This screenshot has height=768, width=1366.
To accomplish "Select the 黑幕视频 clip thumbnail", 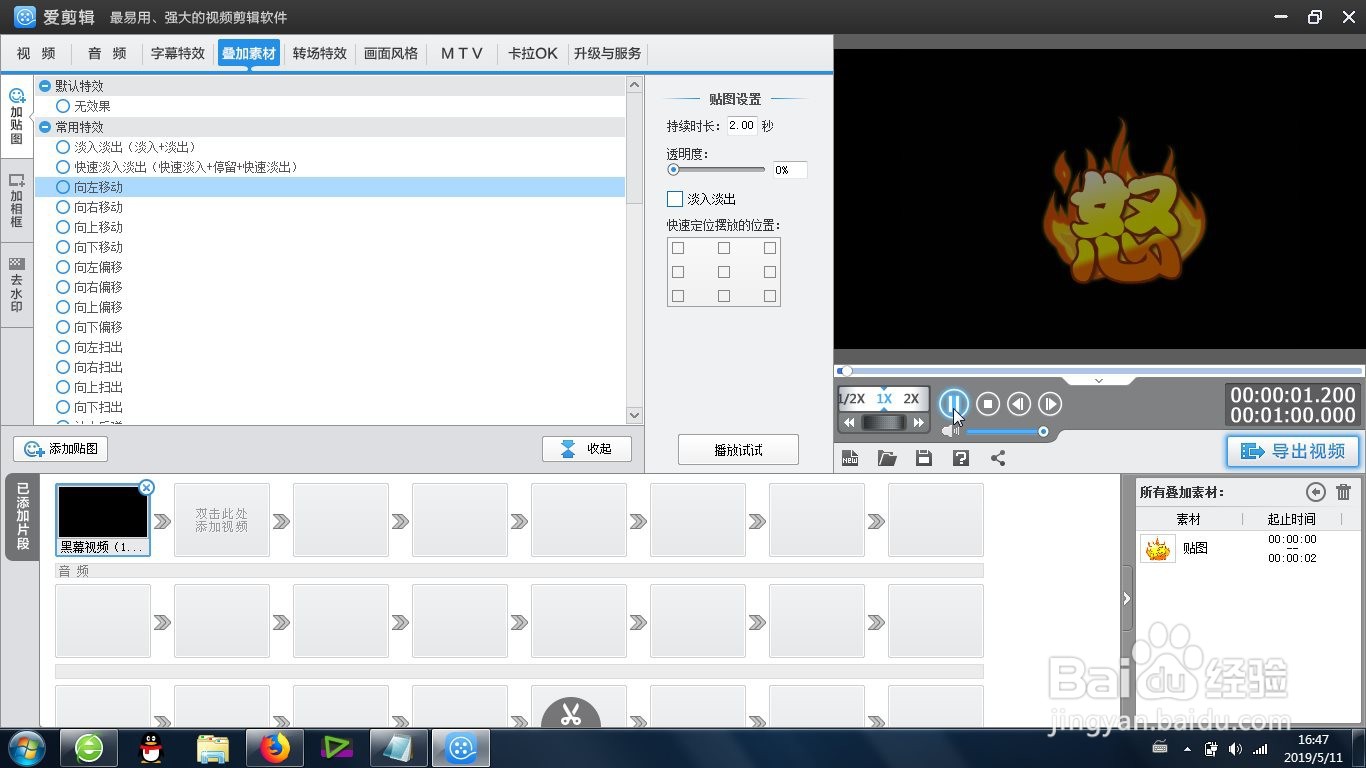I will click(x=103, y=511).
